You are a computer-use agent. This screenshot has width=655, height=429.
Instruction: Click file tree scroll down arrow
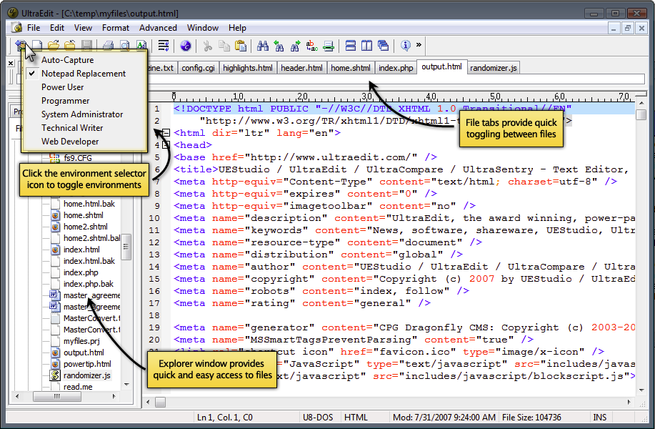127,384
